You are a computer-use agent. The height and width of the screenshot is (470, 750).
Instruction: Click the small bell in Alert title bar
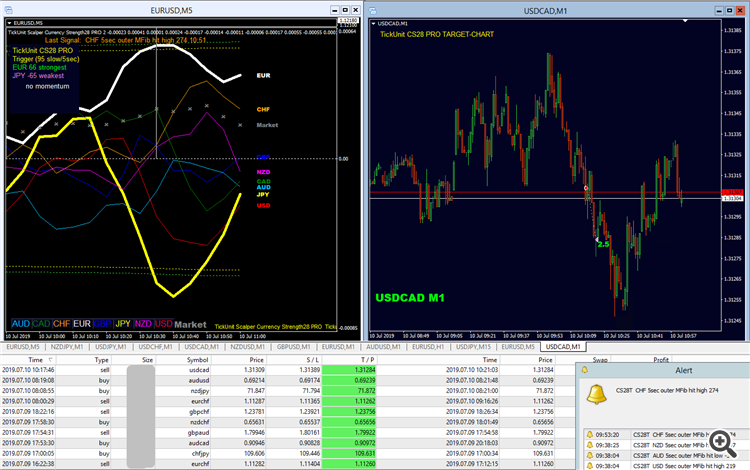[x=585, y=370]
